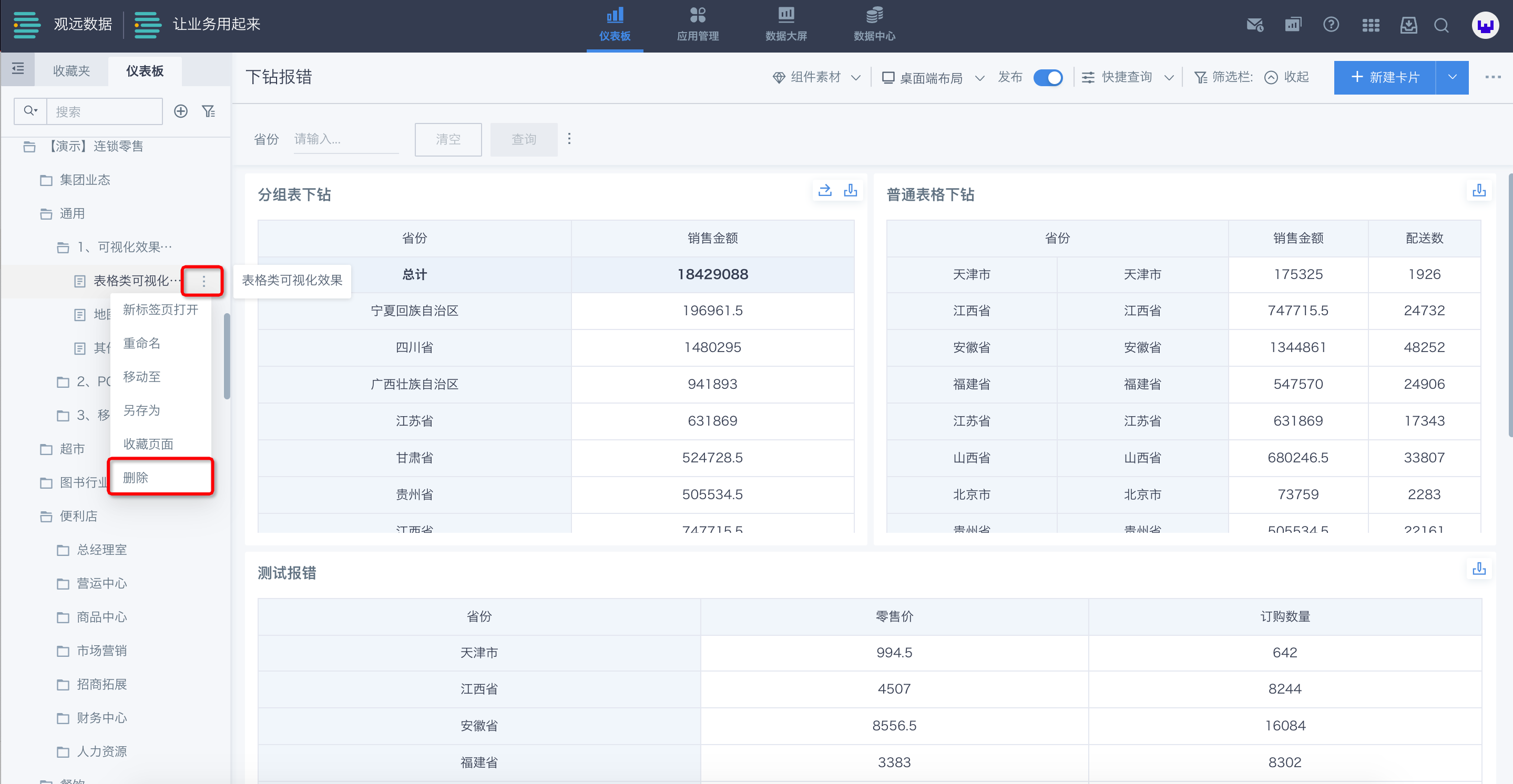Click the 订购数量 column header
This screenshot has height=784, width=1513.
click(1284, 616)
